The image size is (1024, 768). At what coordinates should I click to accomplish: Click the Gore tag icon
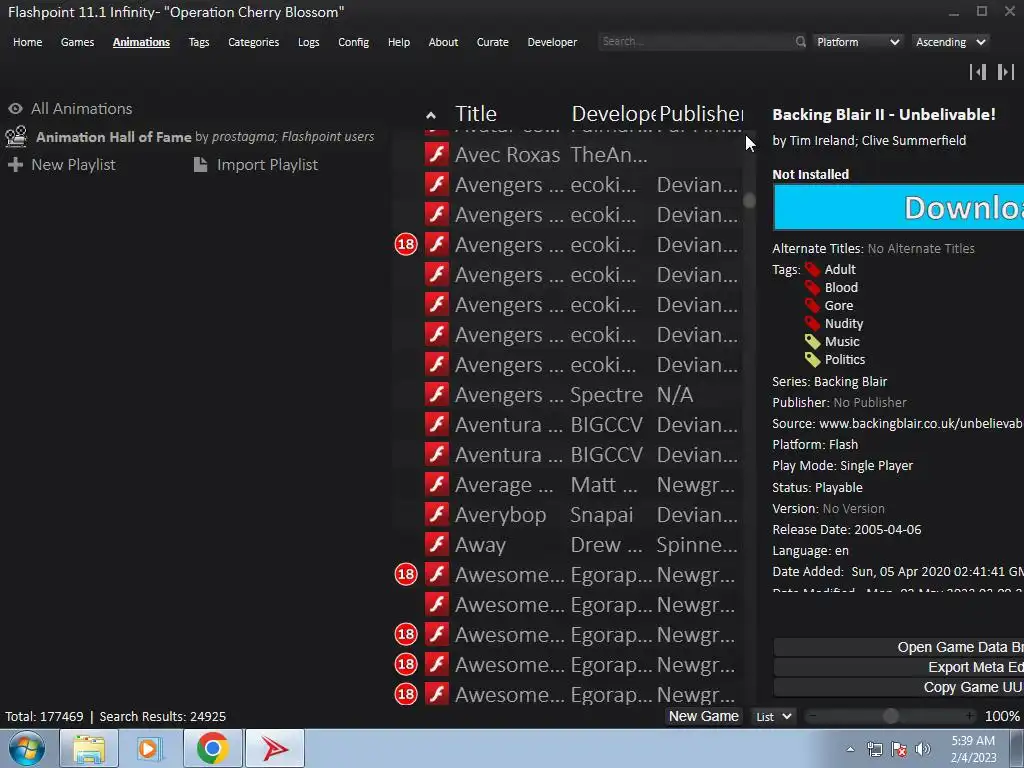point(812,306)
